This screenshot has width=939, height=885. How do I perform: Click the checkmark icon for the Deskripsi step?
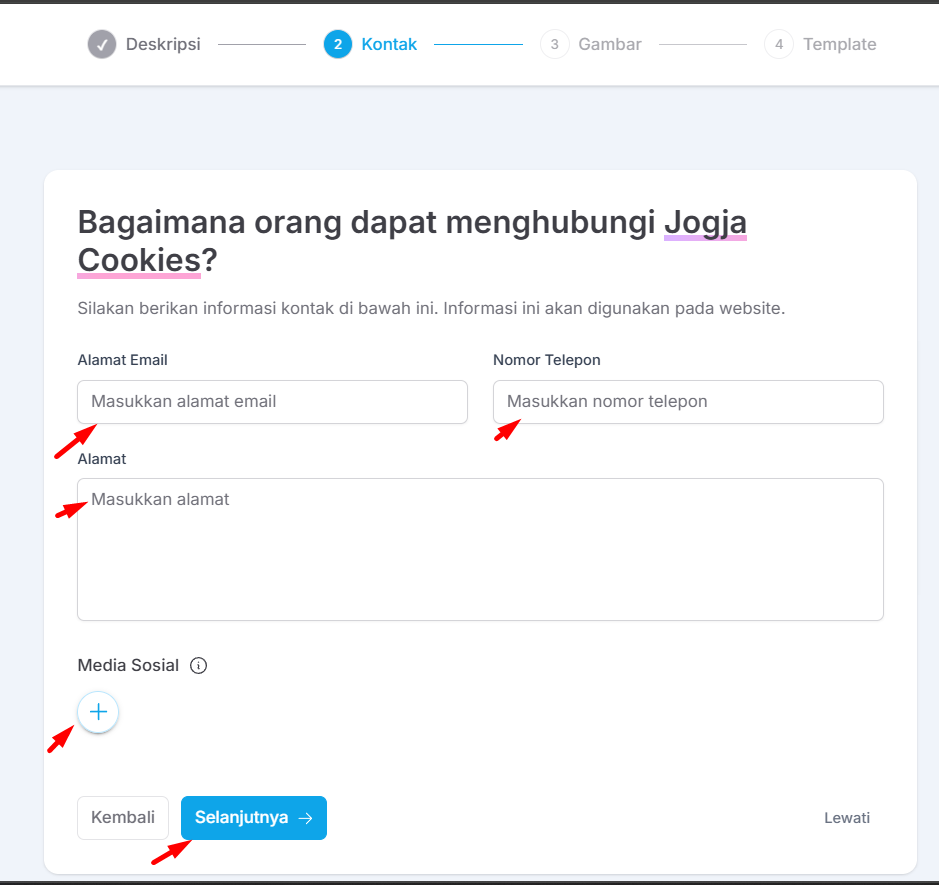(101, 44)
